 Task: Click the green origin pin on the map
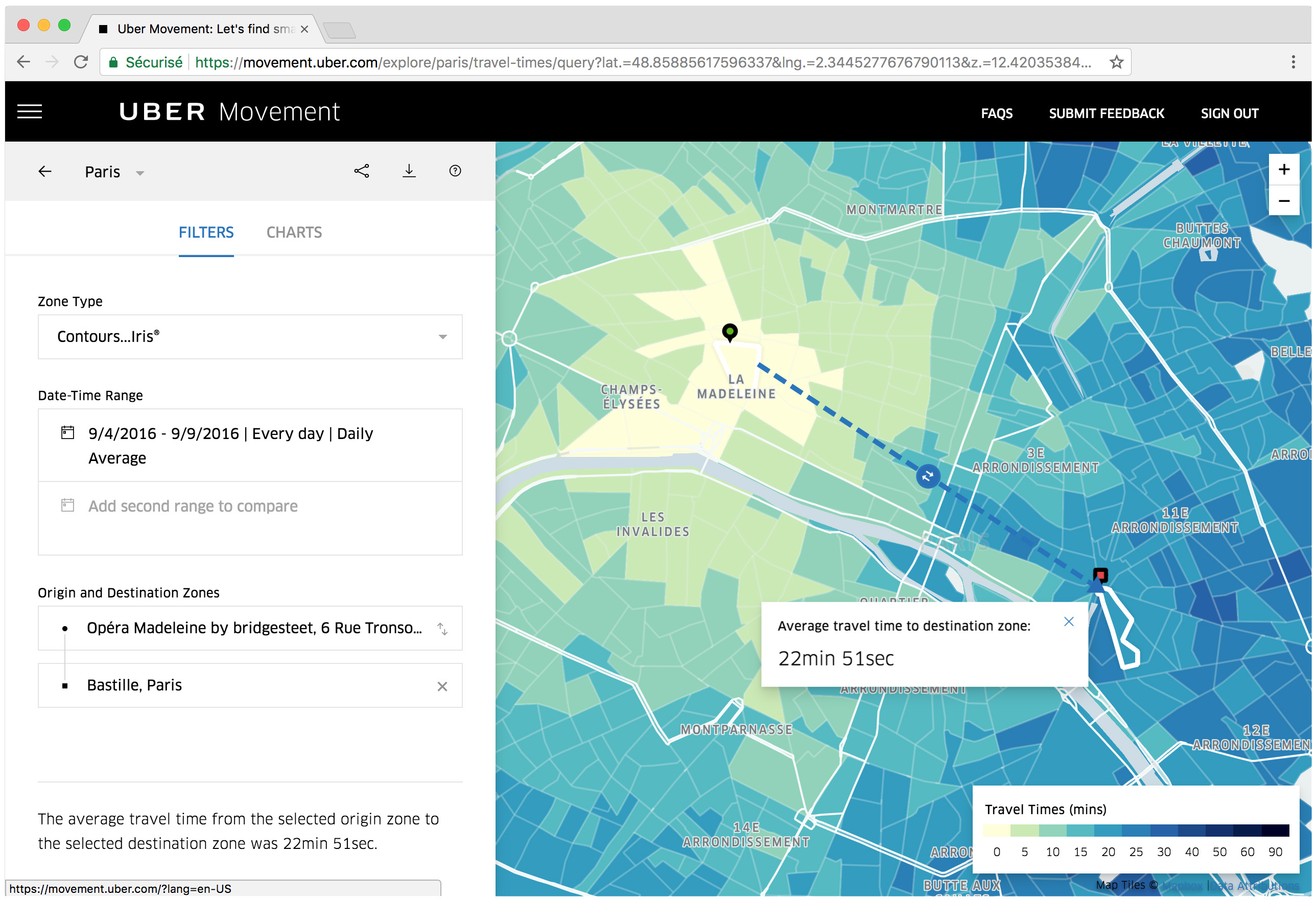pos(730,333)
